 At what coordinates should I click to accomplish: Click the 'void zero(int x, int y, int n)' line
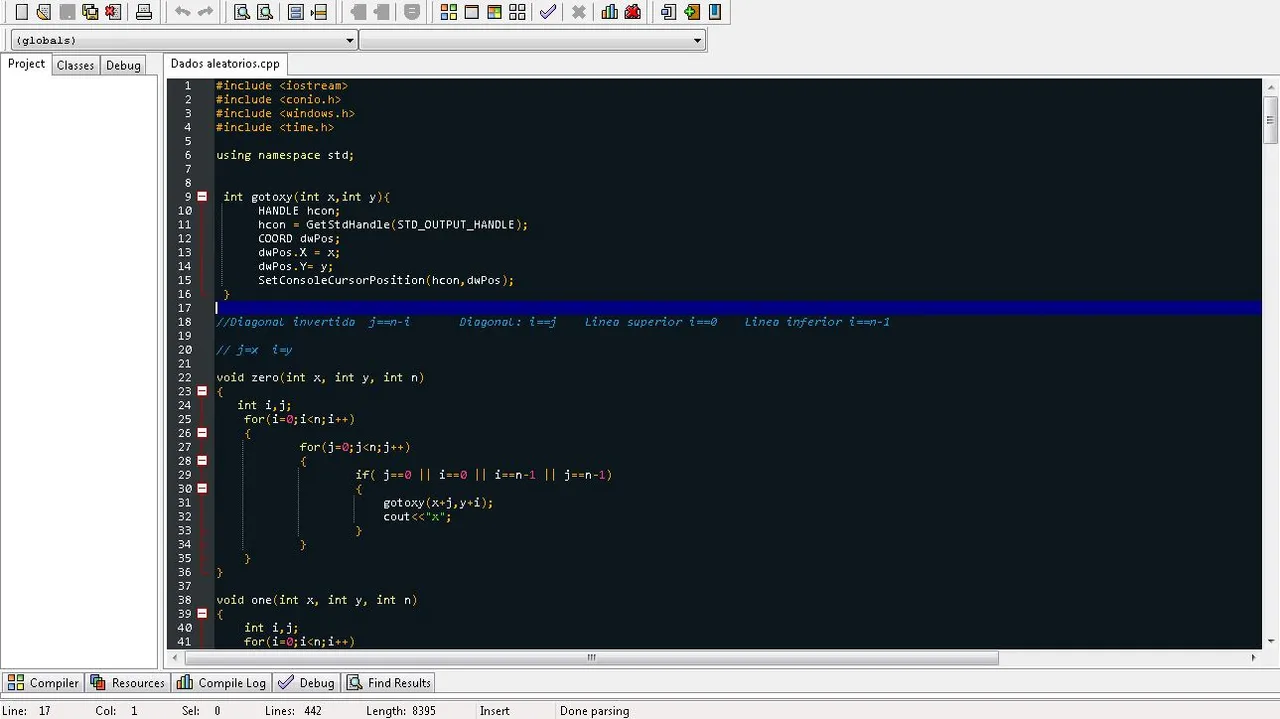pyautogui.click(x=320, y=377)
